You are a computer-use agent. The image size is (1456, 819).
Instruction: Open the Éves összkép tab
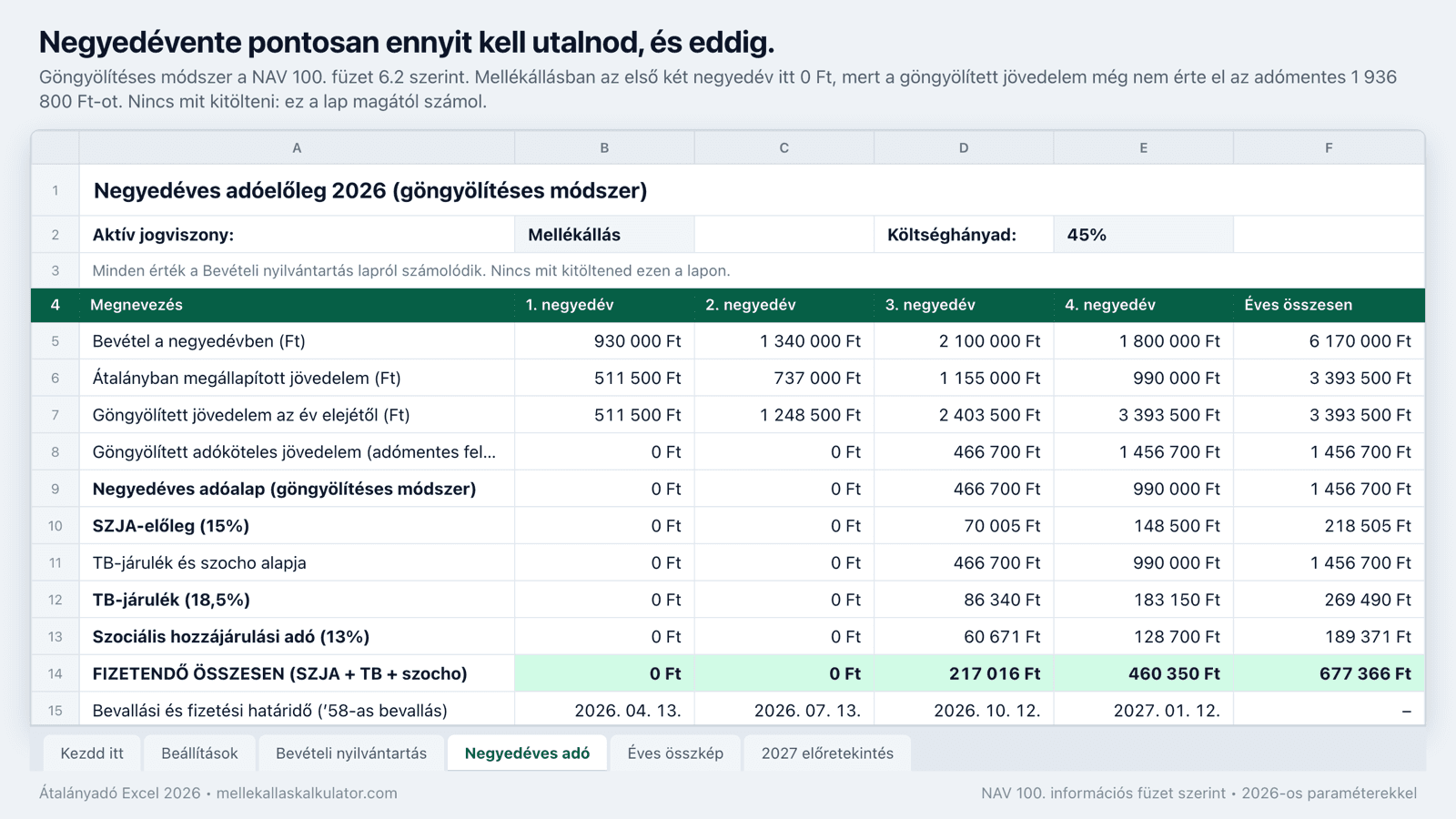click(x=675, y=753)
